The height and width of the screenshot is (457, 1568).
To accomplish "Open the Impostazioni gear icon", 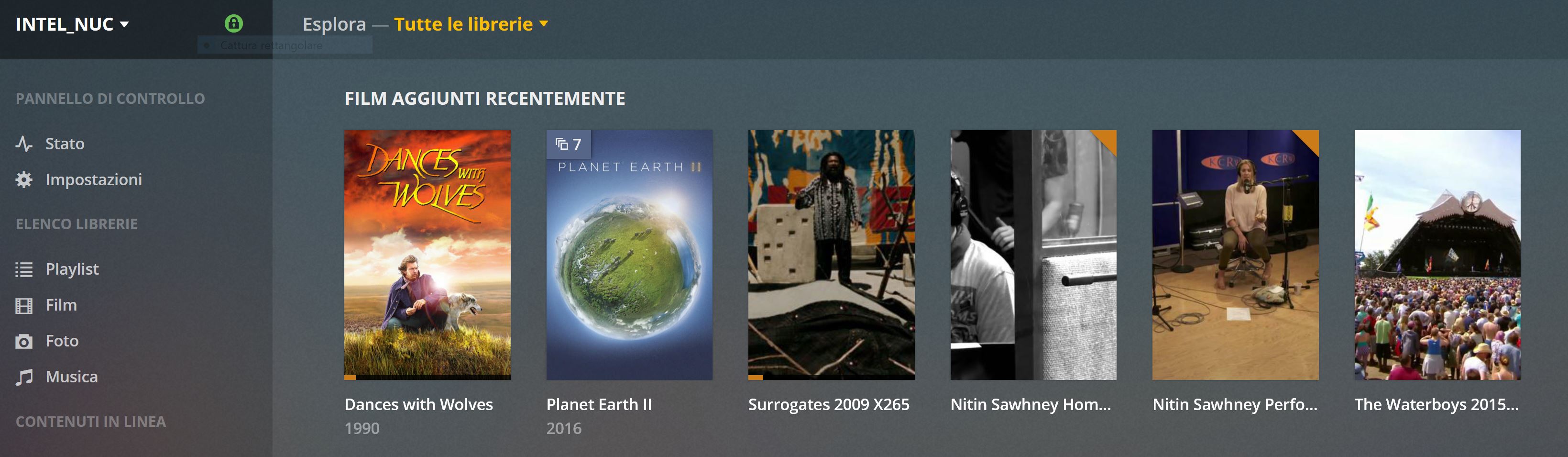I will point(24,180).
